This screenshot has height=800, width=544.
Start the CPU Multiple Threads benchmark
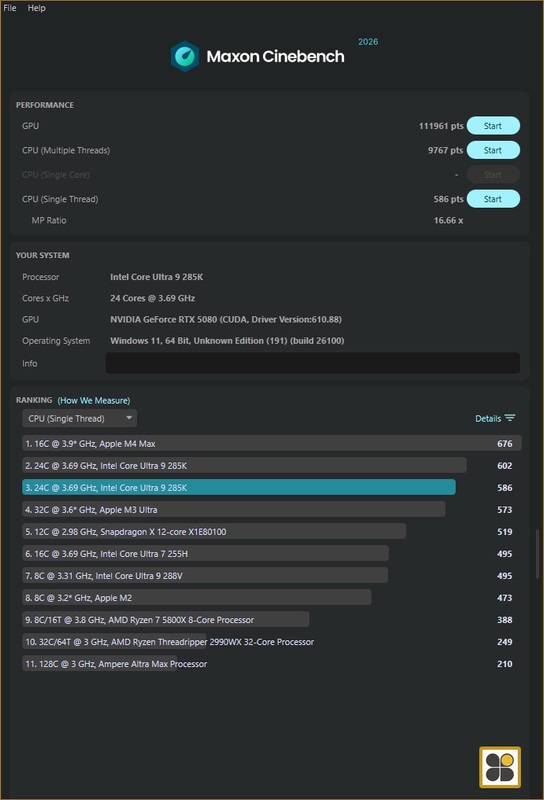point(493,150)
